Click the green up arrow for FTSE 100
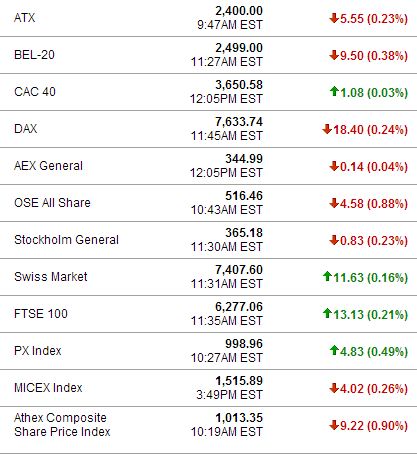417x456 pixels. click(327, 313)
